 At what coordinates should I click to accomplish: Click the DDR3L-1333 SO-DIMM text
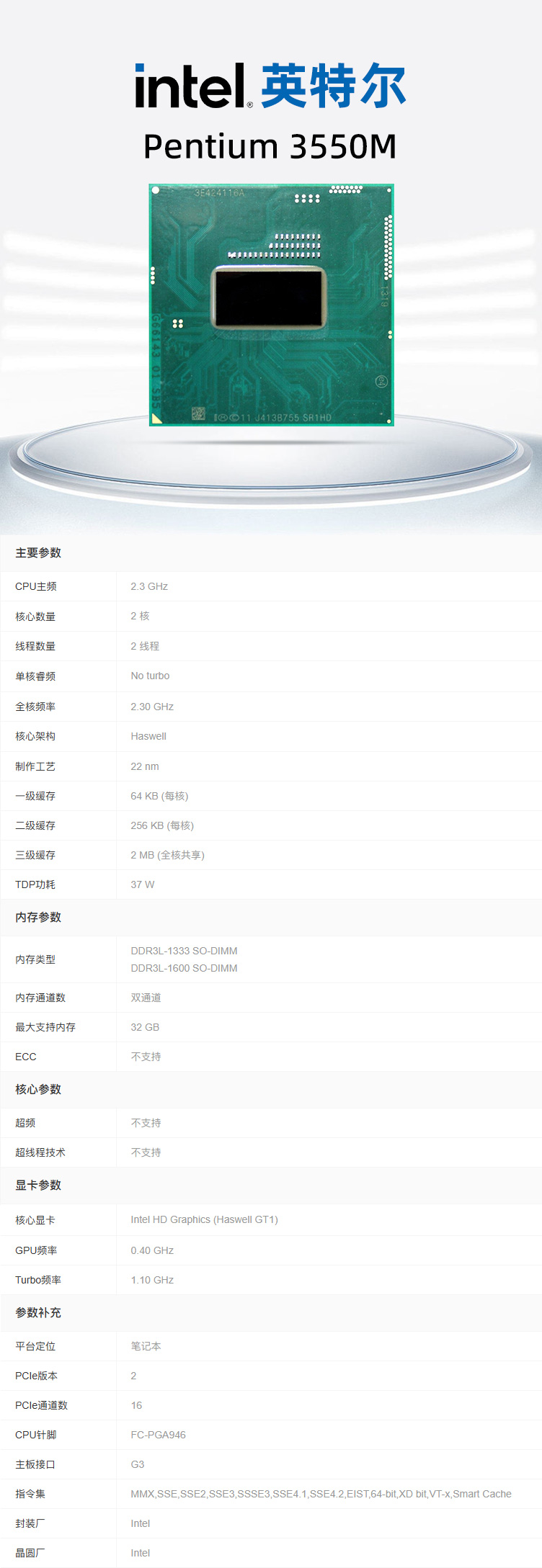click(184, 951)
